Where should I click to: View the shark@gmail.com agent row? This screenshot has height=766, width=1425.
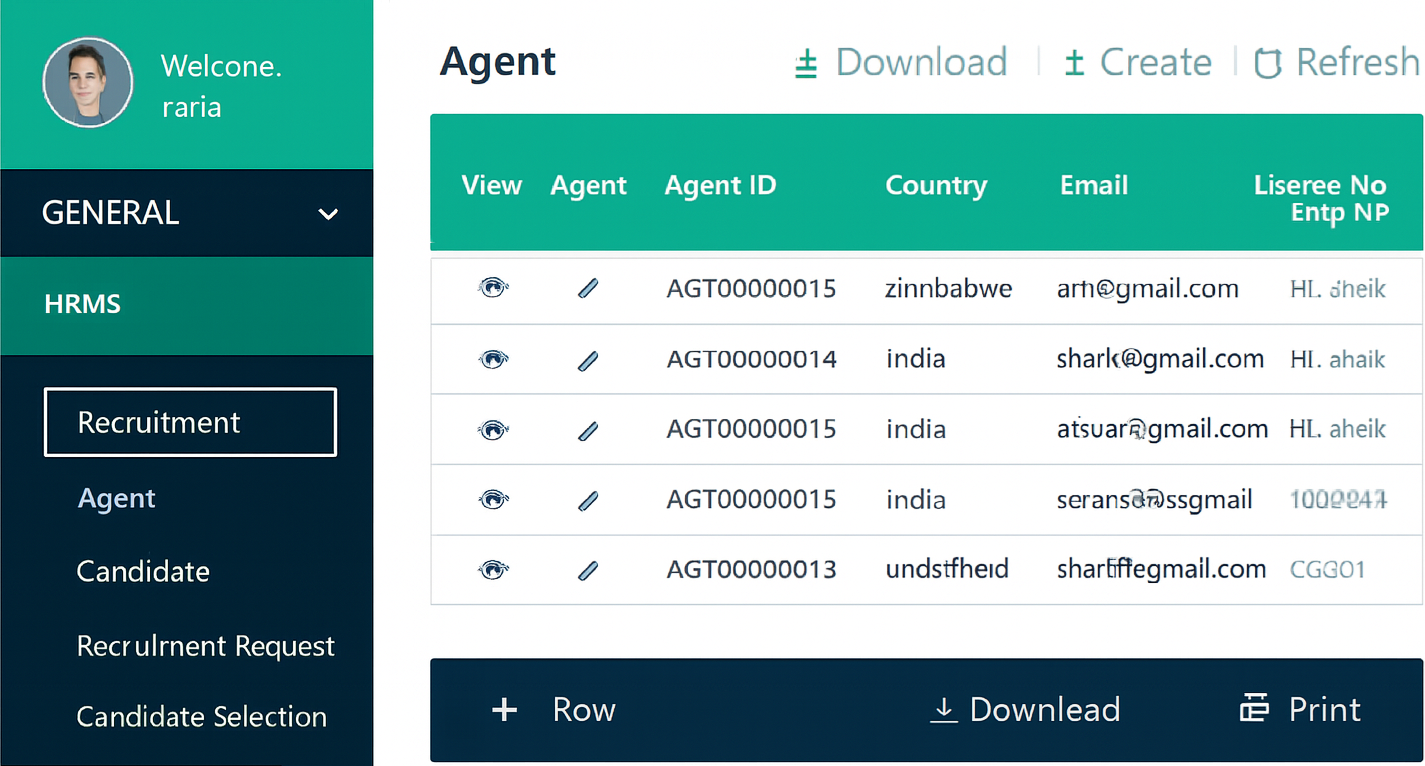click(493, 359)
